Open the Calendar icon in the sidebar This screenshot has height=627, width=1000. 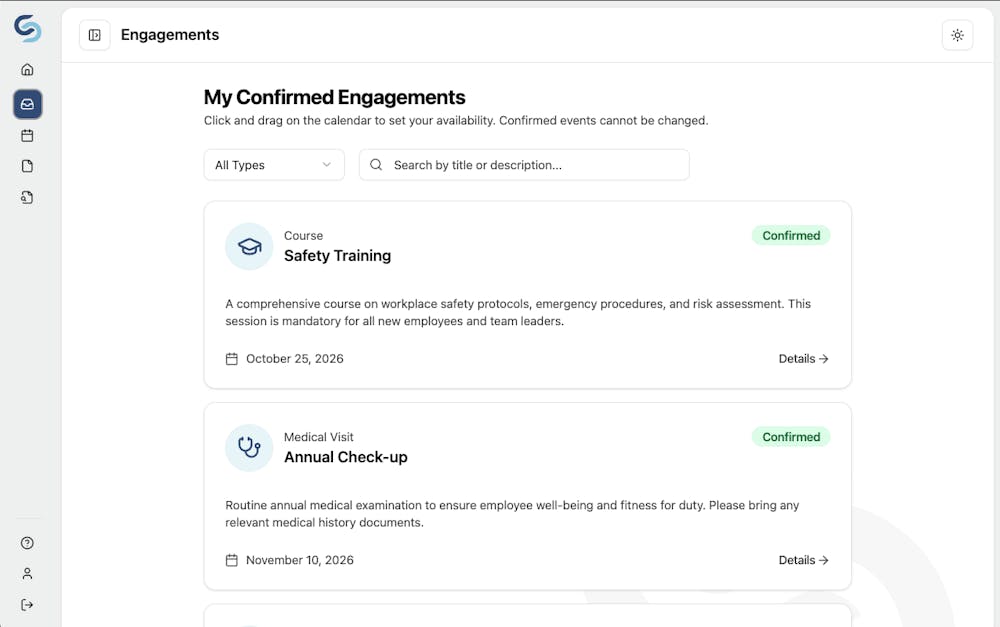27,135
